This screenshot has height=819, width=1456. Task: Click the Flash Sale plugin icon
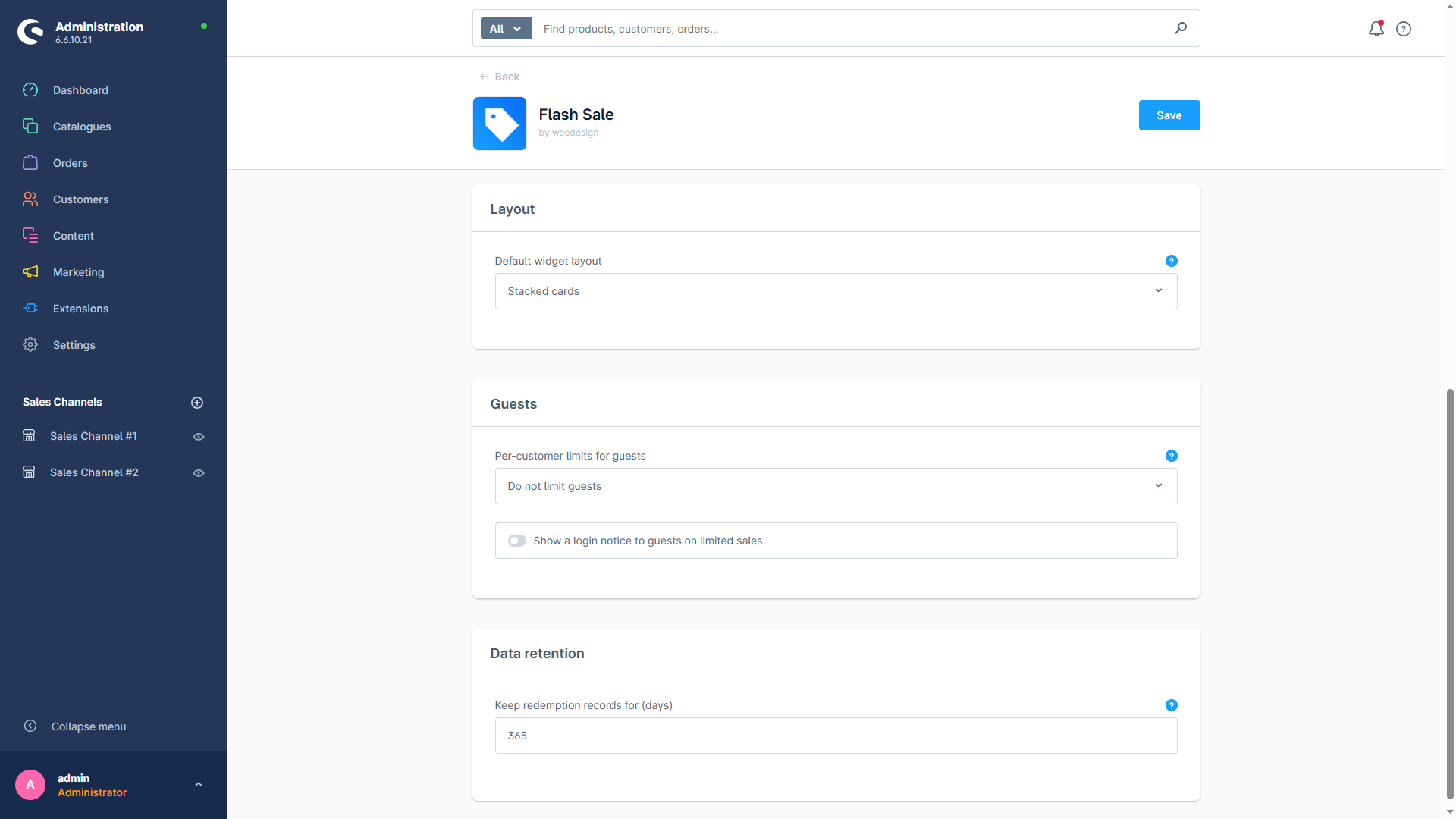coord(500,124)
